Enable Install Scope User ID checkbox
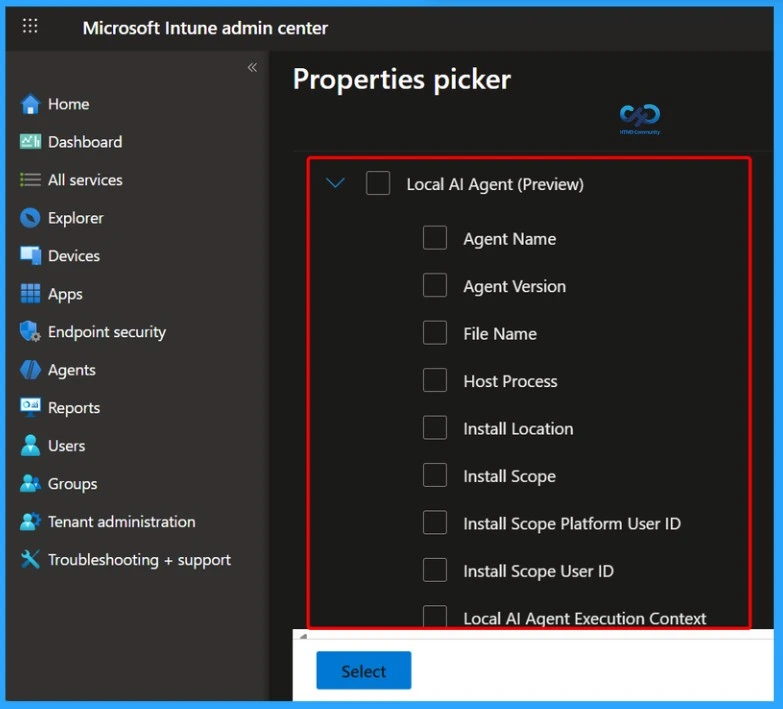This screenshot has width=783, height=709. tap(435, 570)
